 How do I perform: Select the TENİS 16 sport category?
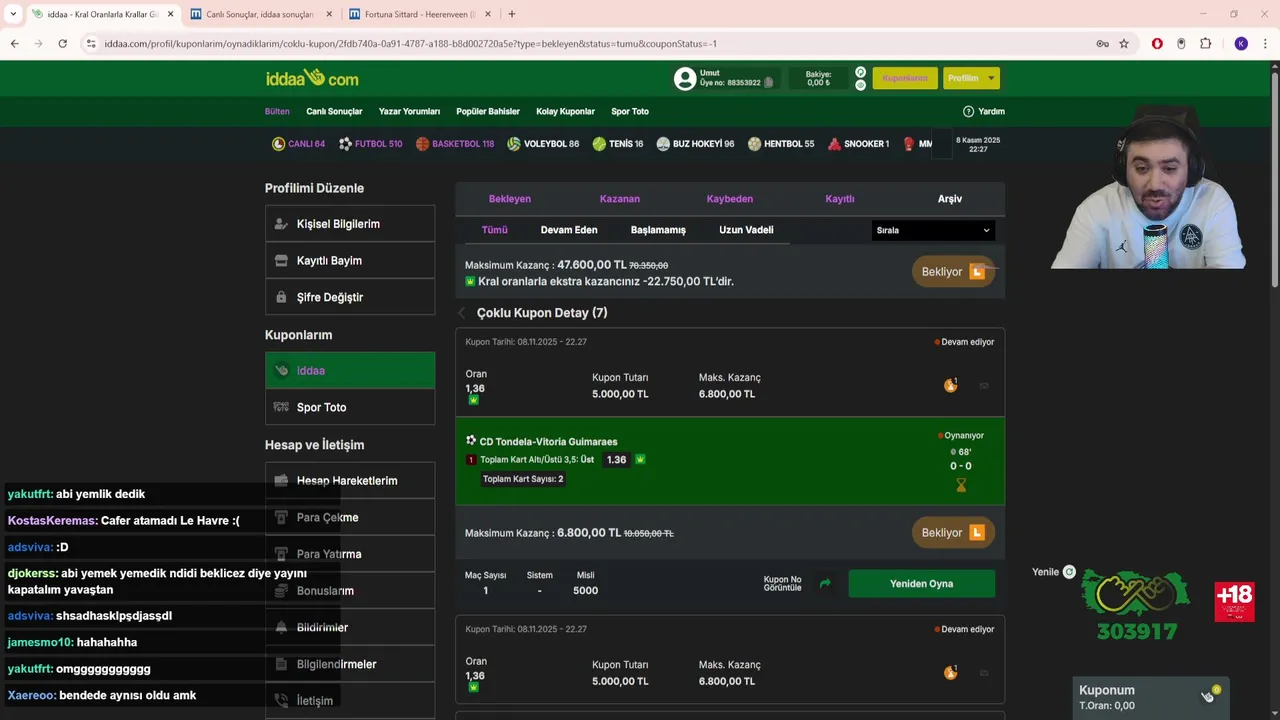[x=618, y=144]
